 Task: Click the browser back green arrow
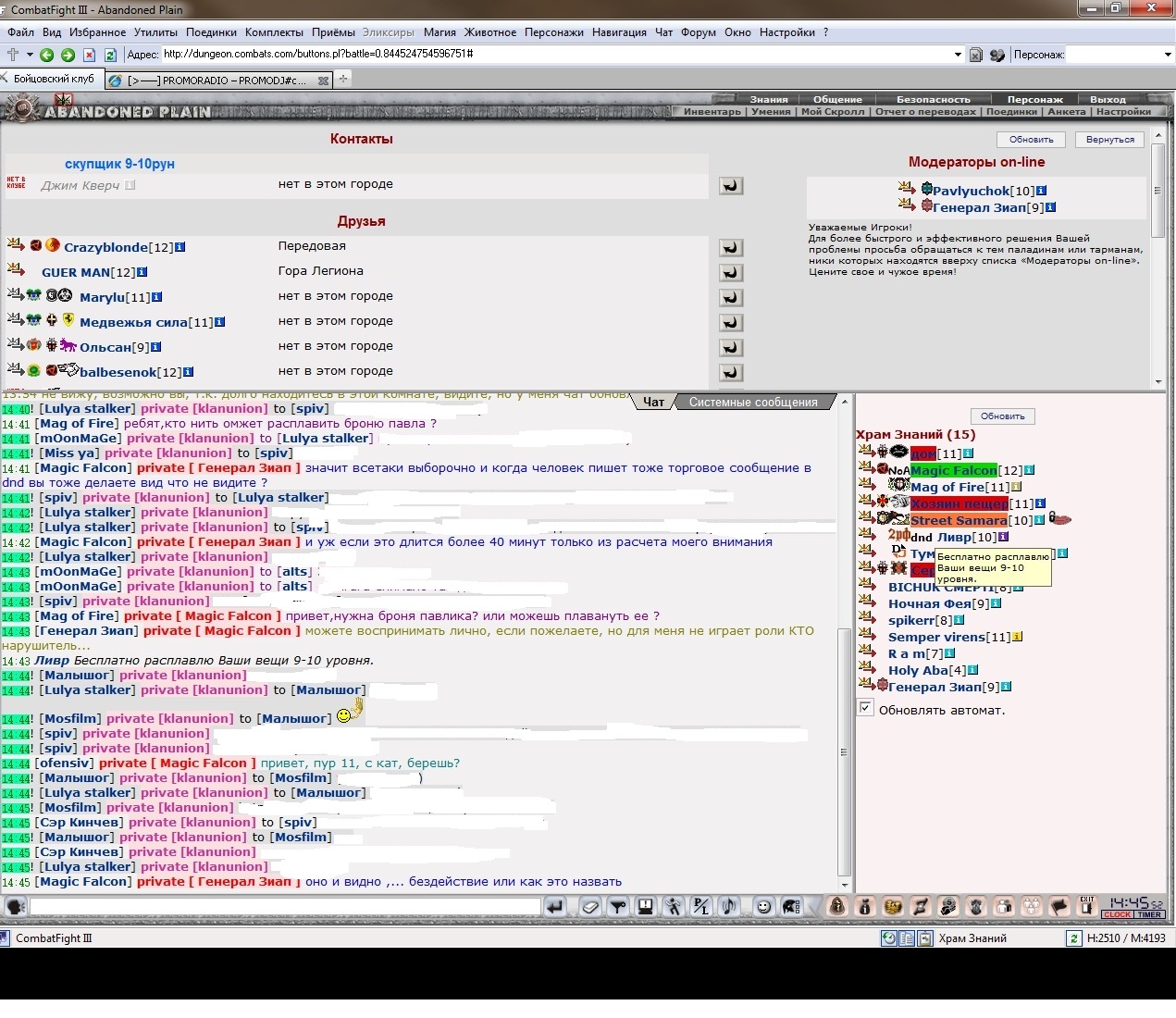[47, 55]
